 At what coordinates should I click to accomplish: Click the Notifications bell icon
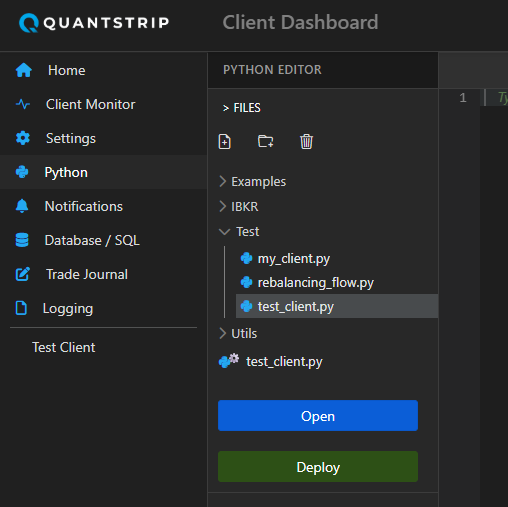click(22, 206)
